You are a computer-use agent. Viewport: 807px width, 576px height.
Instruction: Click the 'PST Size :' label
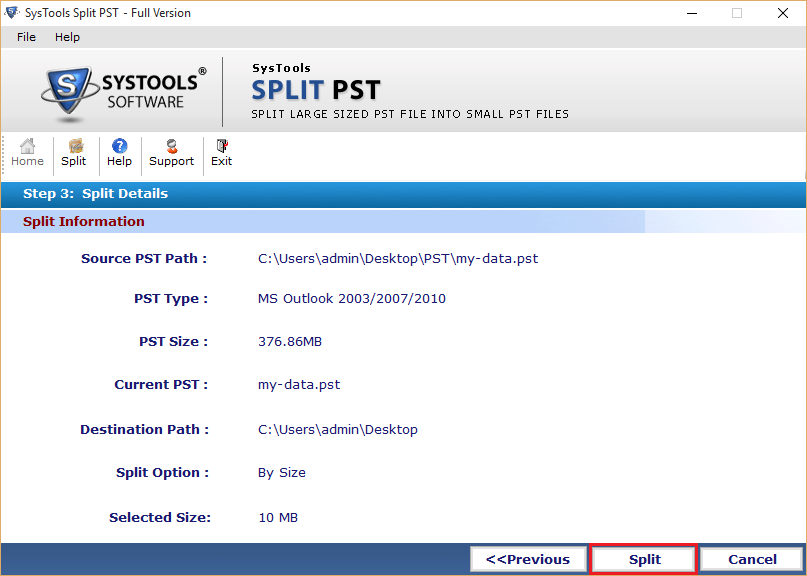click(173, 341)
